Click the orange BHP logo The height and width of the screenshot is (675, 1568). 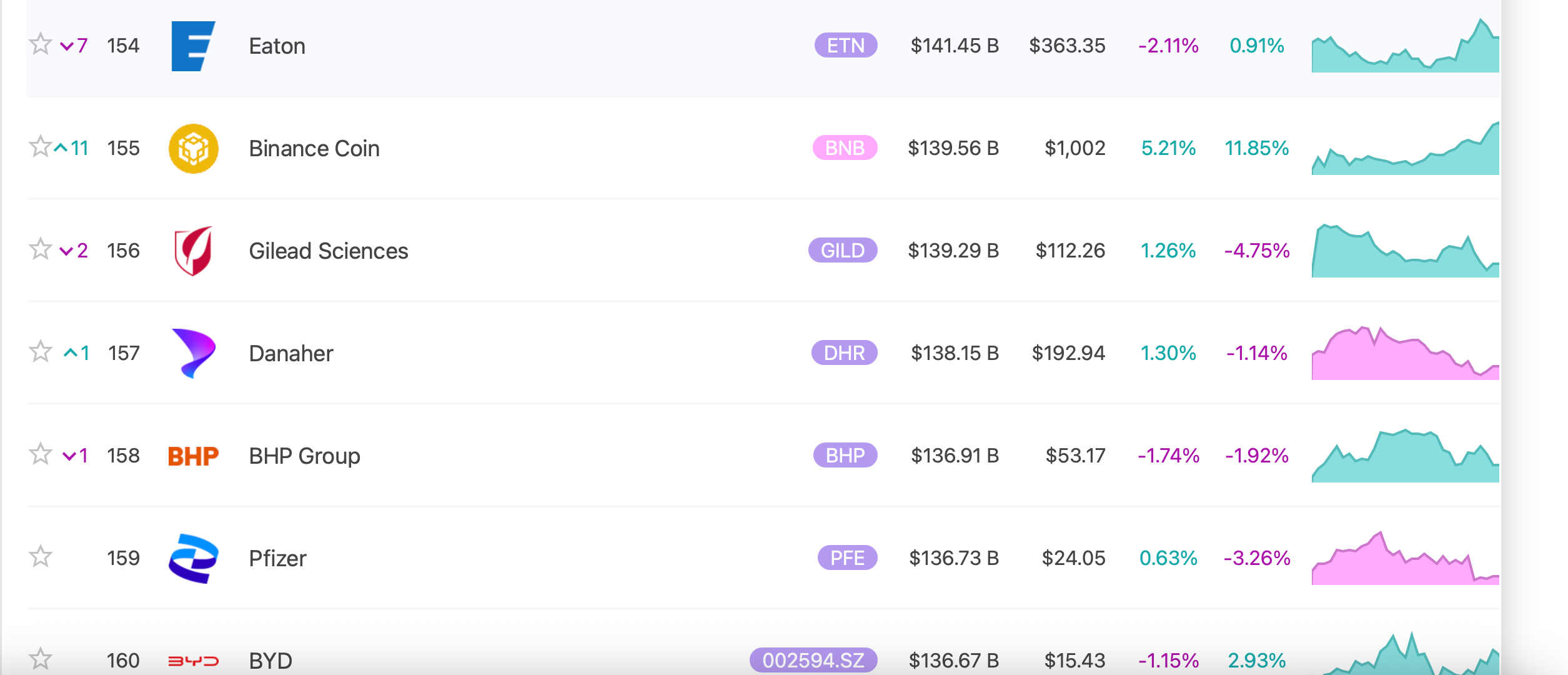[193, 456]
